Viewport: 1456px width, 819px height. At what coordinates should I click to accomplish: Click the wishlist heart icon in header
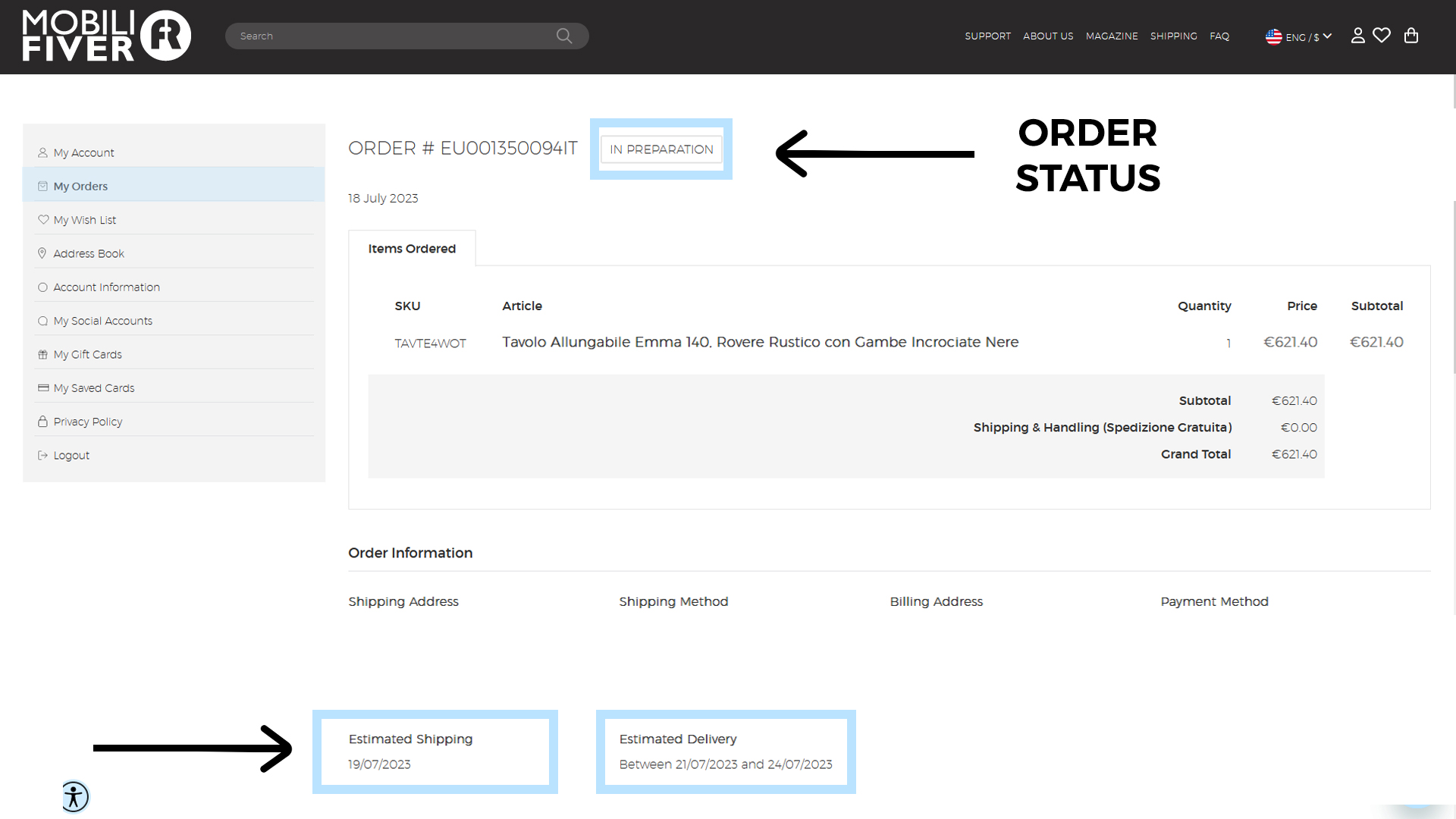(x=1382, y=36)
